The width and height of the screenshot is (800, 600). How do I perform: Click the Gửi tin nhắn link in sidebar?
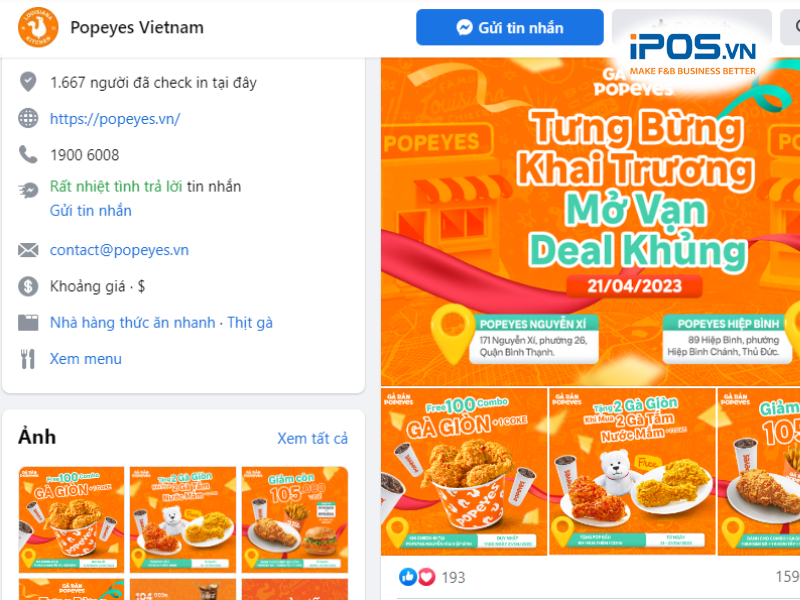pyautogui.click(x=90, y=211)
